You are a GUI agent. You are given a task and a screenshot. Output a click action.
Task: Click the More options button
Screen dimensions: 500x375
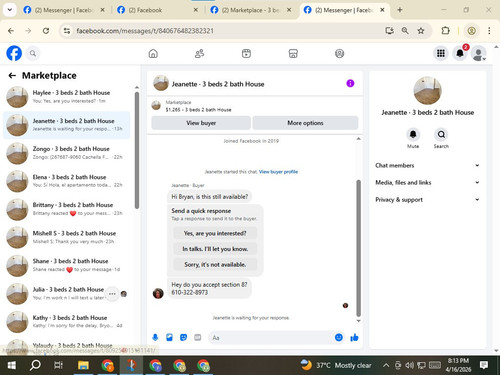click(x=305, y=123)
